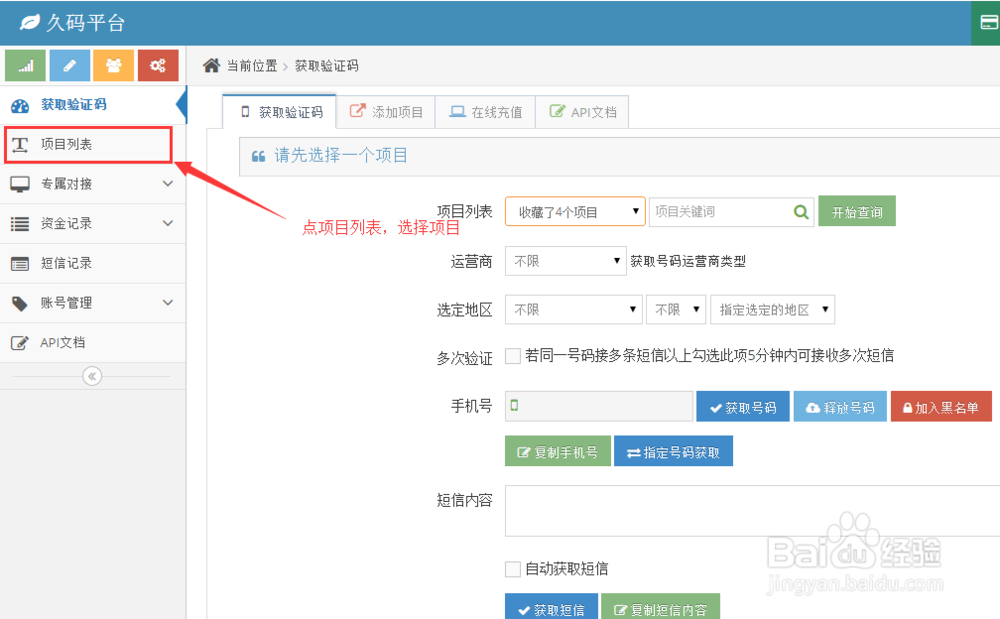This screenshot has height=619, width=1000.
Task: Switch to the 添加项目 tab
Action: coord(387,112)
